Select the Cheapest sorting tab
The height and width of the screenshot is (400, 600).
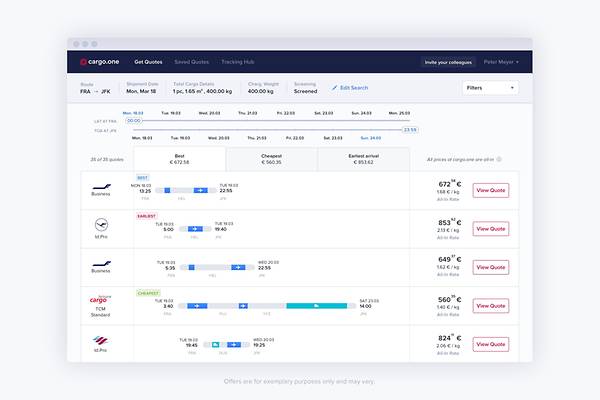pyautogui.click(x=270, y=158)
